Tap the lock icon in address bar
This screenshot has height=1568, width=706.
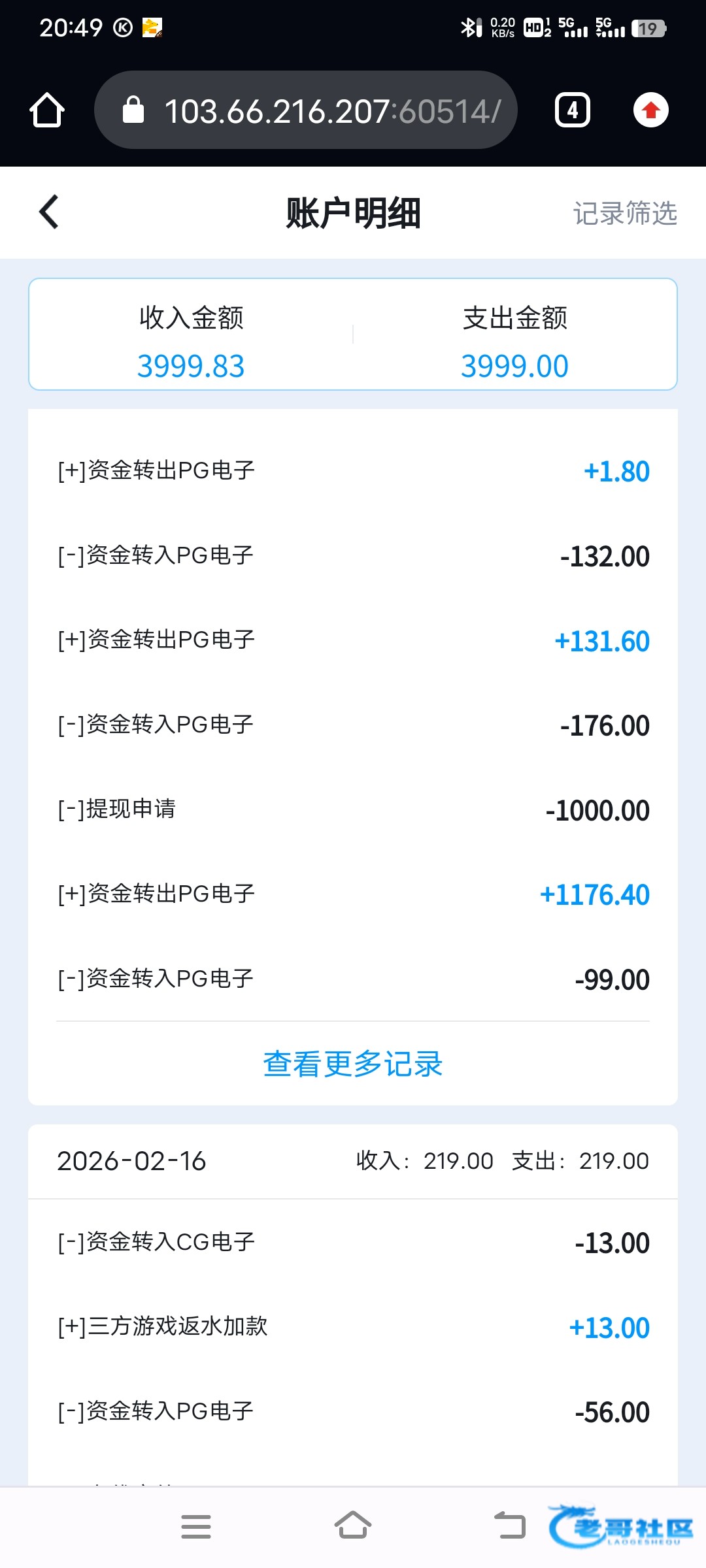133,110
